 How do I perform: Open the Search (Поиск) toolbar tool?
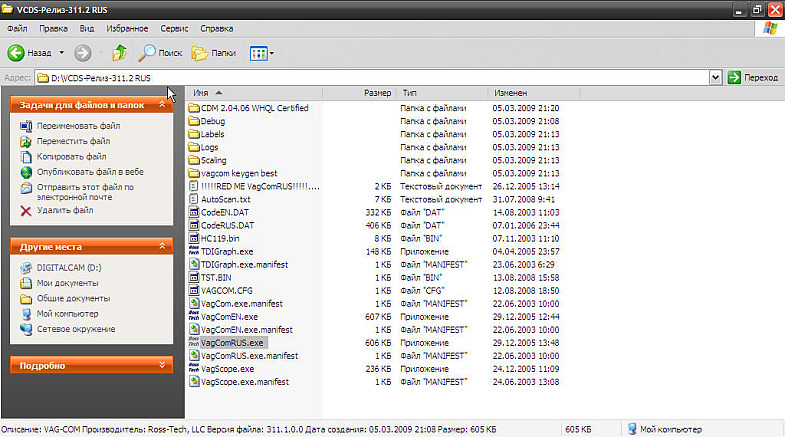tap(160, 52)
